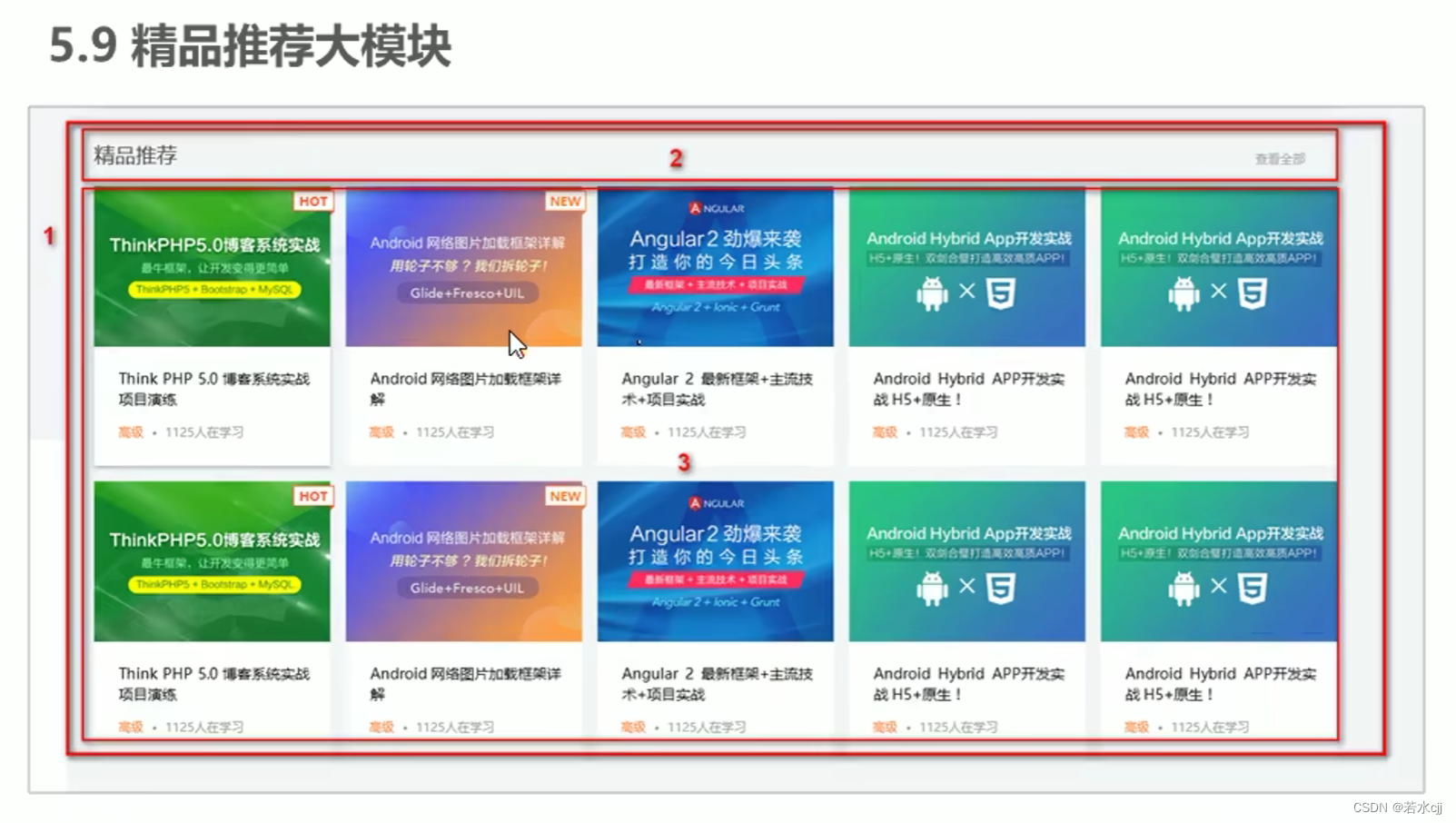Click the second-row Angular2 course cover image

(x=715, y=561)
